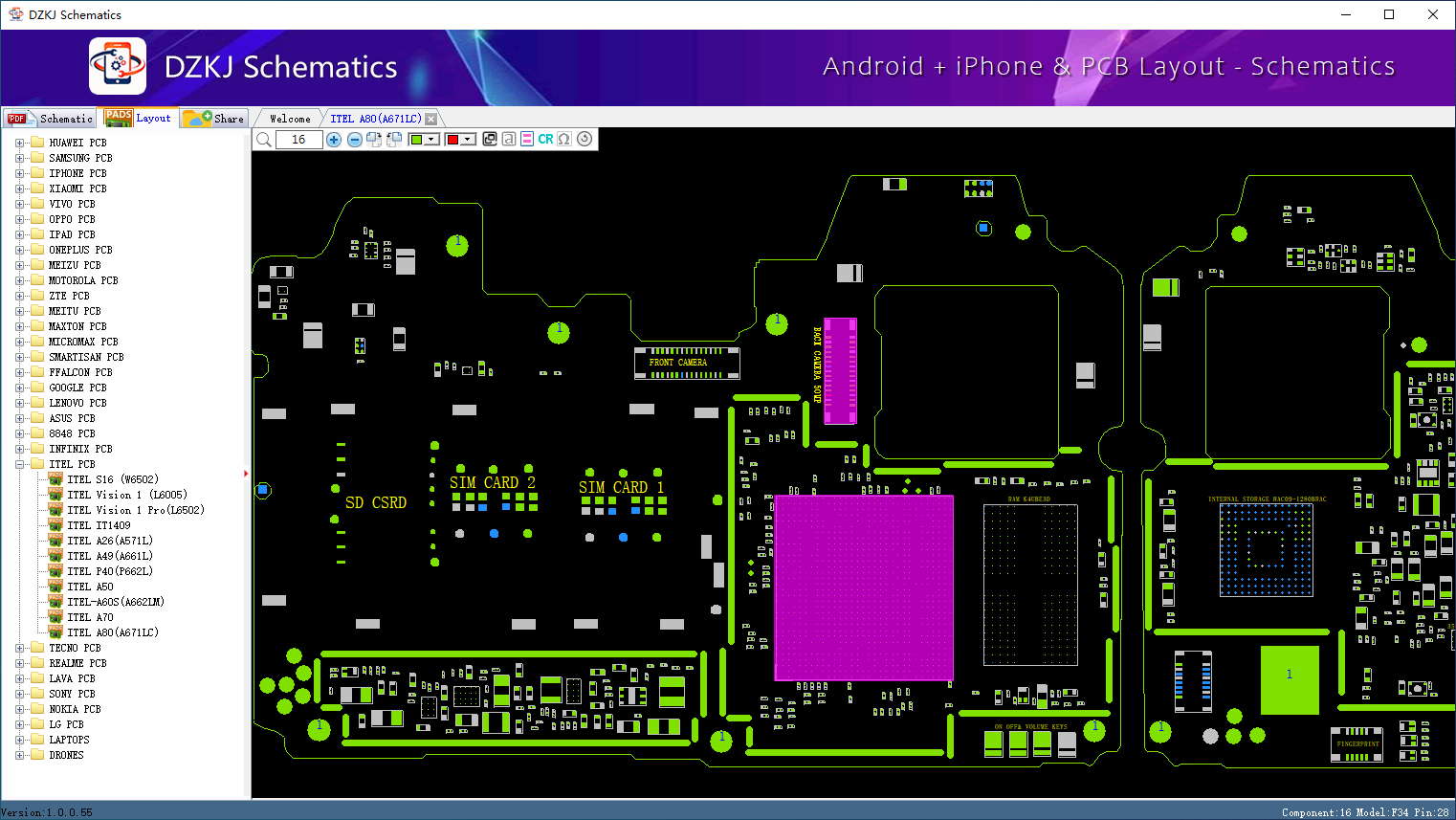Open ITEL-A60S(A662LM) in the tree

(116, 602)
